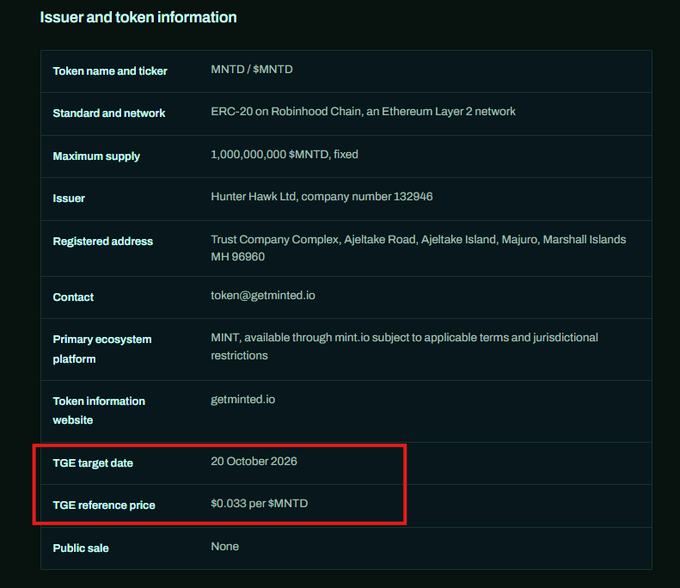Click the 'Trust Company Complex, Ajeltake Road' address text
680x588 pixels.
(418, 248)
